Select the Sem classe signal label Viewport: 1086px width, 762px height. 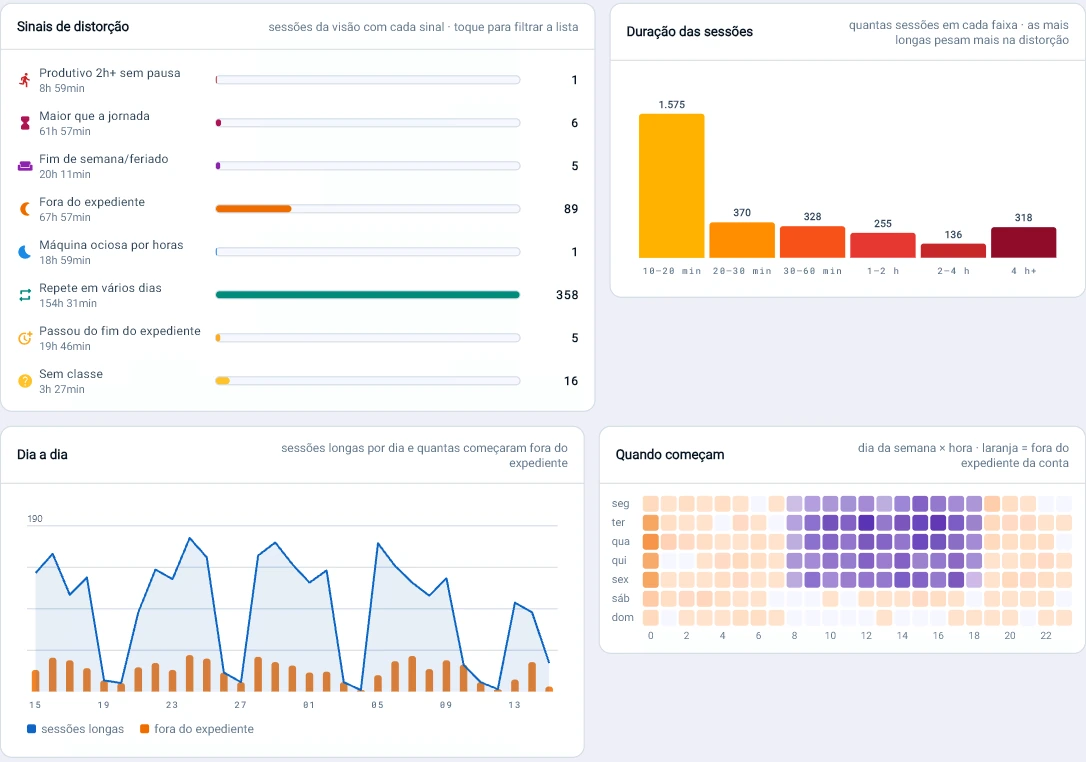pos(71,373)
